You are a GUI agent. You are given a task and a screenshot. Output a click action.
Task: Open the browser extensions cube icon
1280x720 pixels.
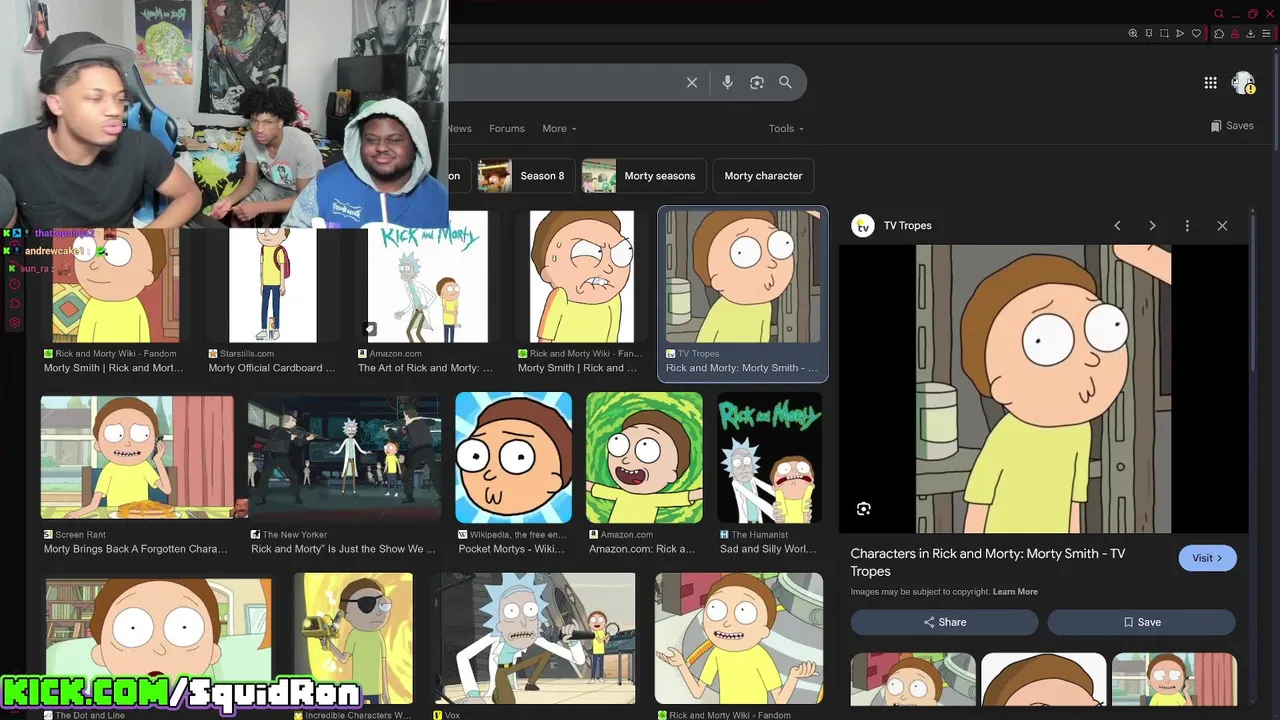[1219, 33]
